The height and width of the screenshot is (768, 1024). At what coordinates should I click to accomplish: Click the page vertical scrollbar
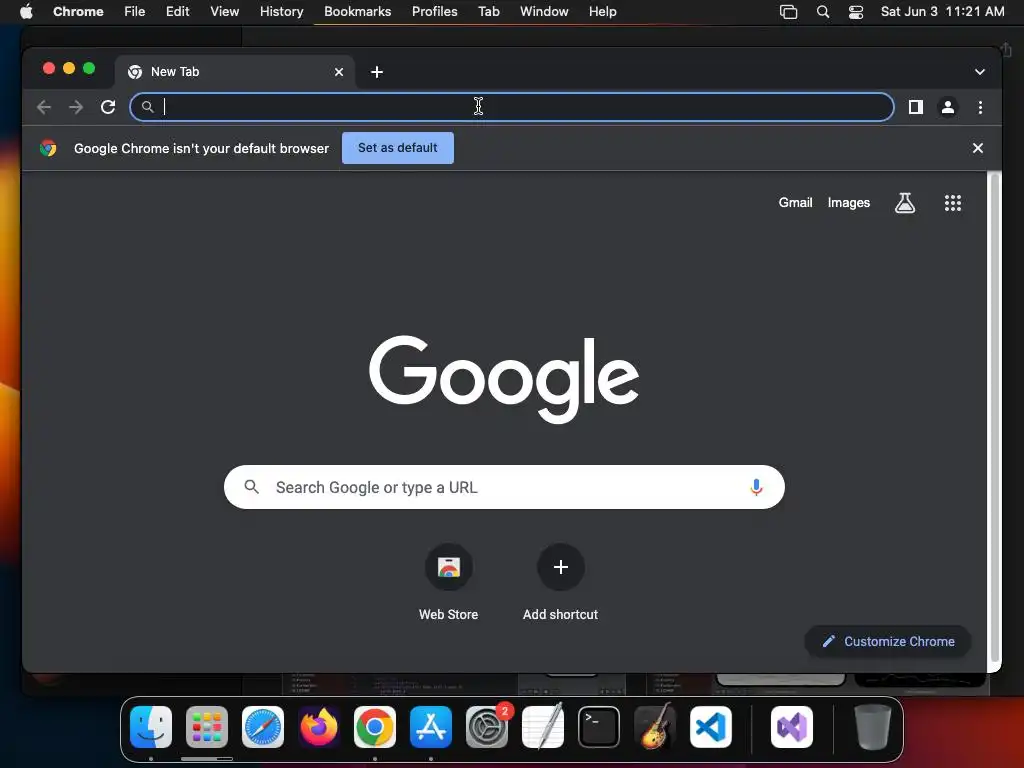coord(995,418)
